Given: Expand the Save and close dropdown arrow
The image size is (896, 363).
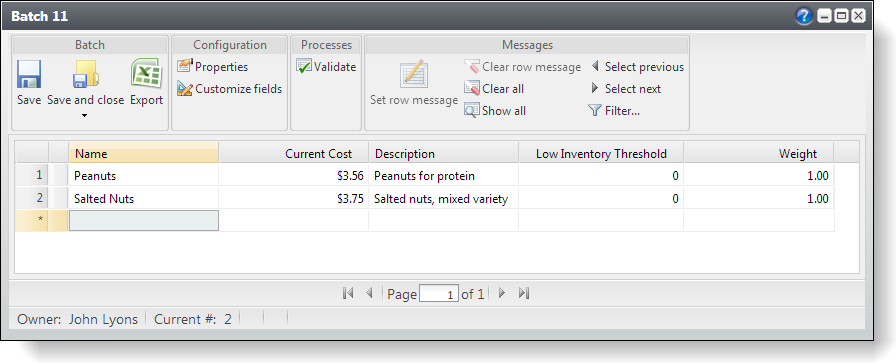Looking at the screenshot, I should (x=85, y=116).
